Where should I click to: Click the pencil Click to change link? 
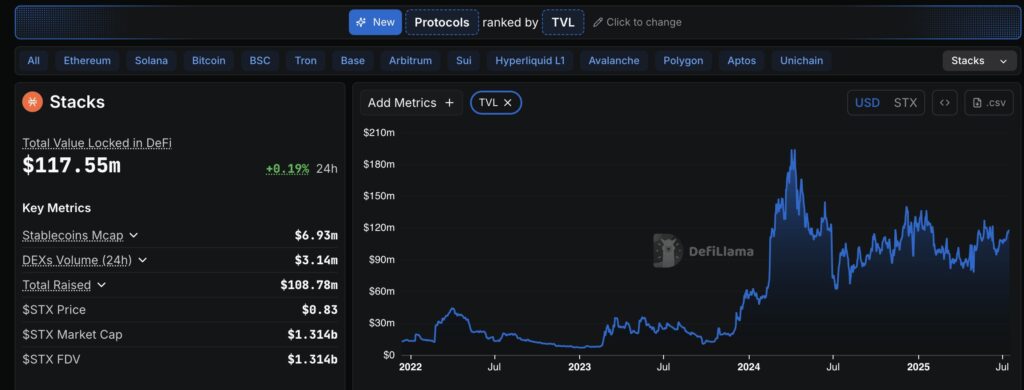(637, 22)
